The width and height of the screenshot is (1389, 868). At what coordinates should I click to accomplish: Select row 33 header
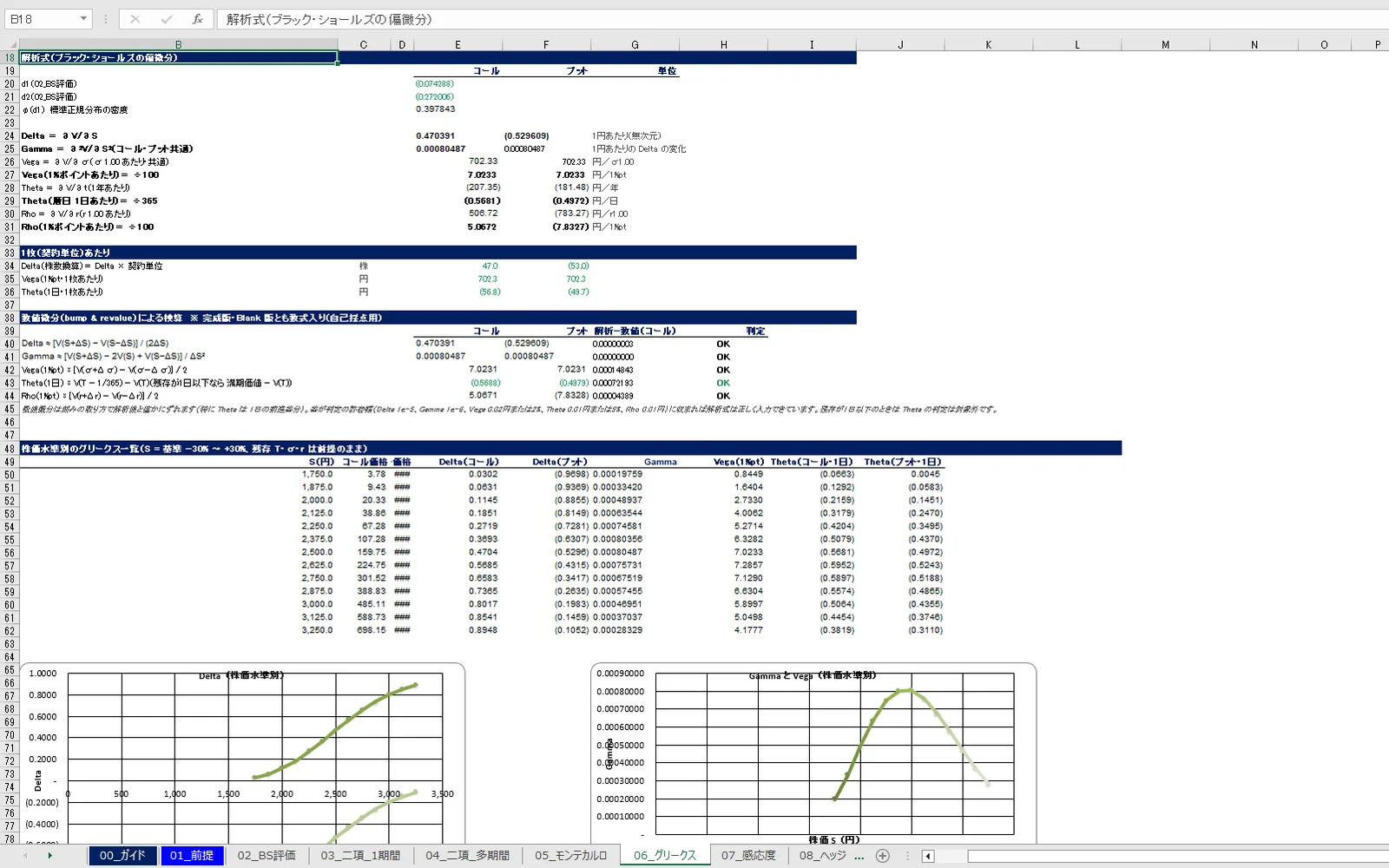10,253
